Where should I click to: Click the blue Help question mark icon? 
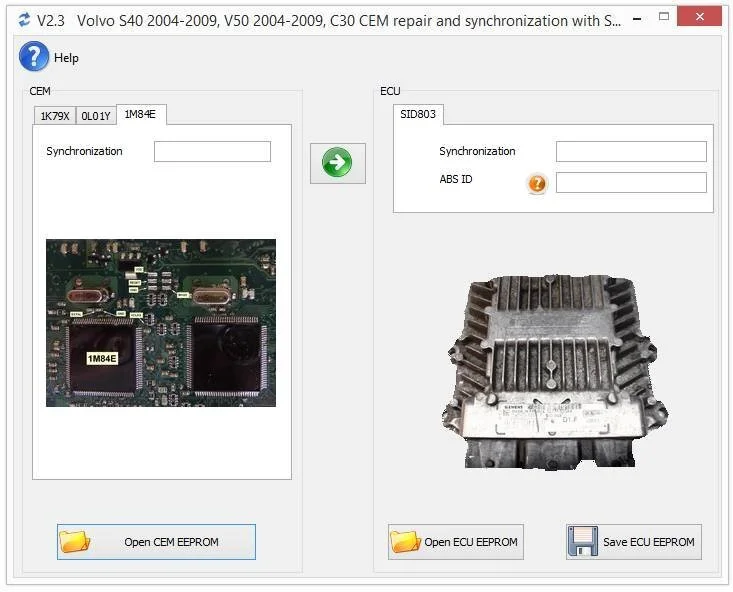point(34,57)
